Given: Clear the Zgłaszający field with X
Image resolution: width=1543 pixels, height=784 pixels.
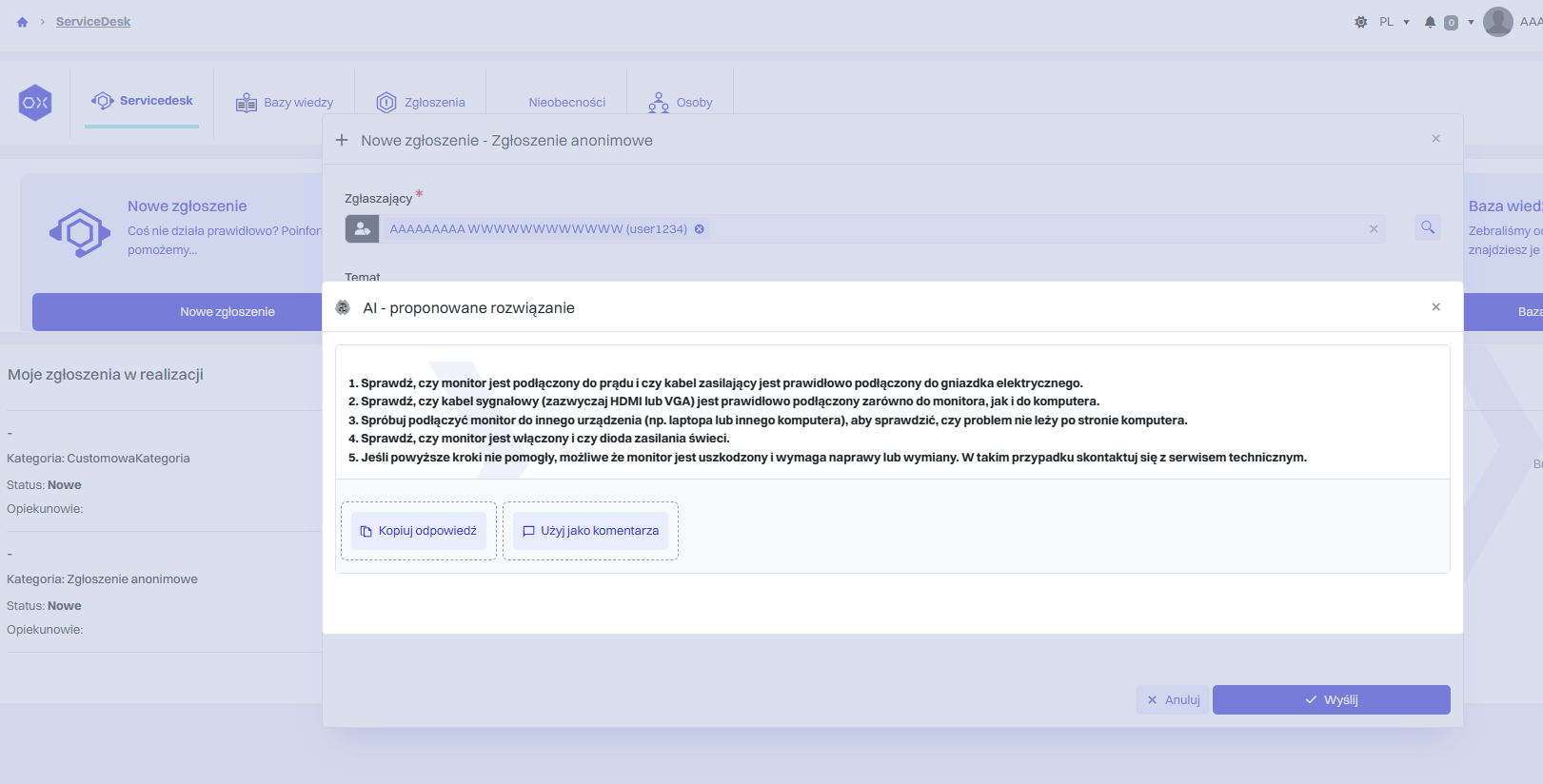Looking at the screenshot, I should [1374, 229].
